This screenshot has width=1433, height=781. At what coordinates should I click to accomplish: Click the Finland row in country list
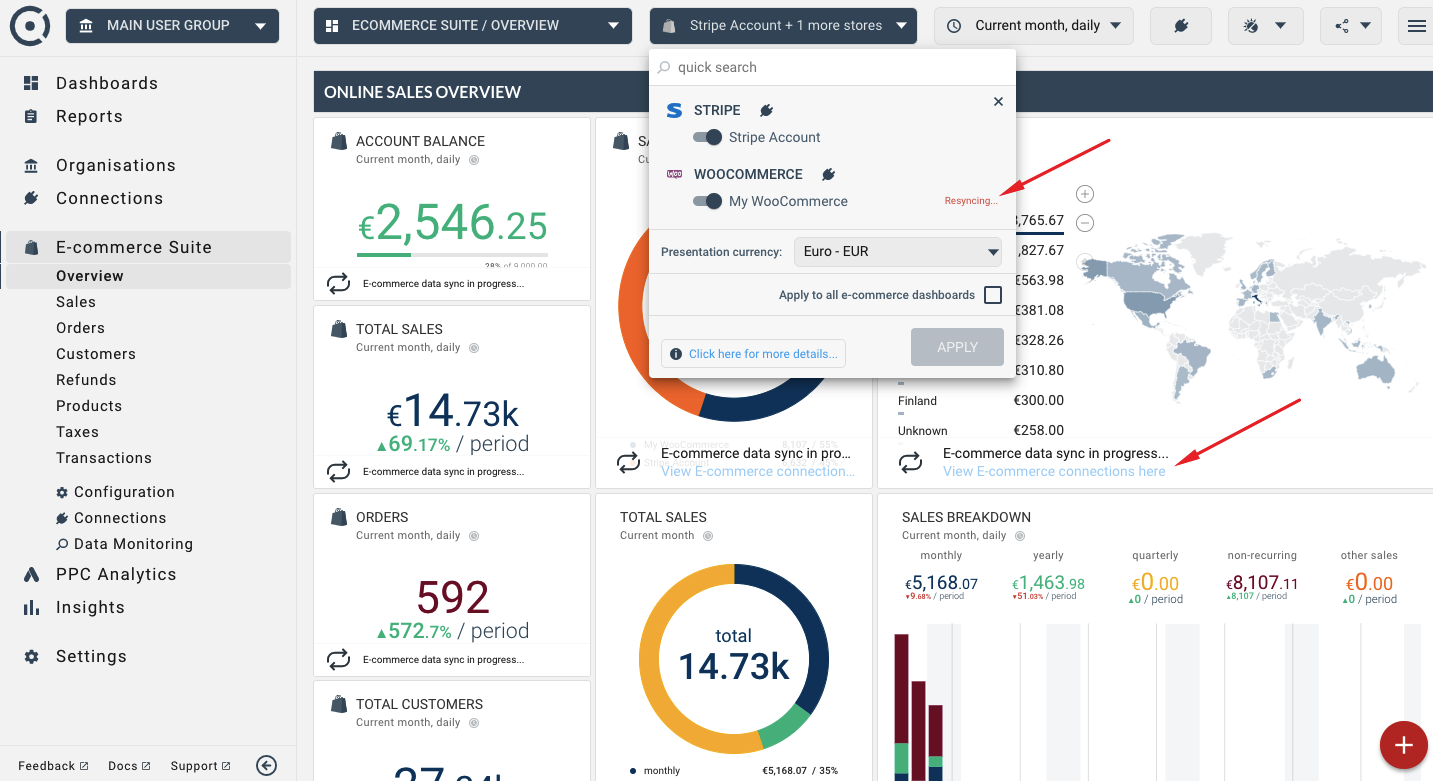tap(980, 401)
